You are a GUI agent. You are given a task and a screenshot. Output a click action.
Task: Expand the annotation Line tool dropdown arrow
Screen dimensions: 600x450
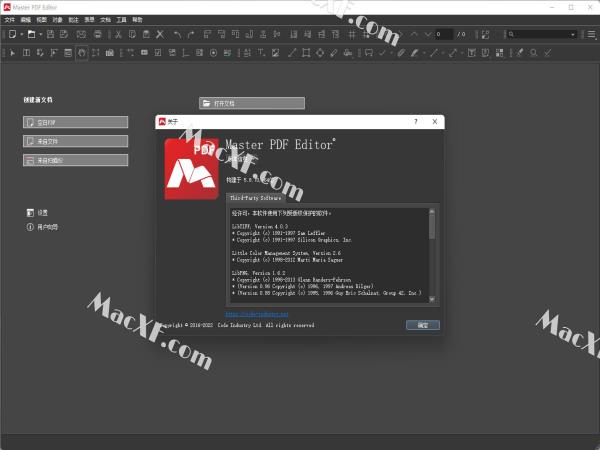(443, 53)
